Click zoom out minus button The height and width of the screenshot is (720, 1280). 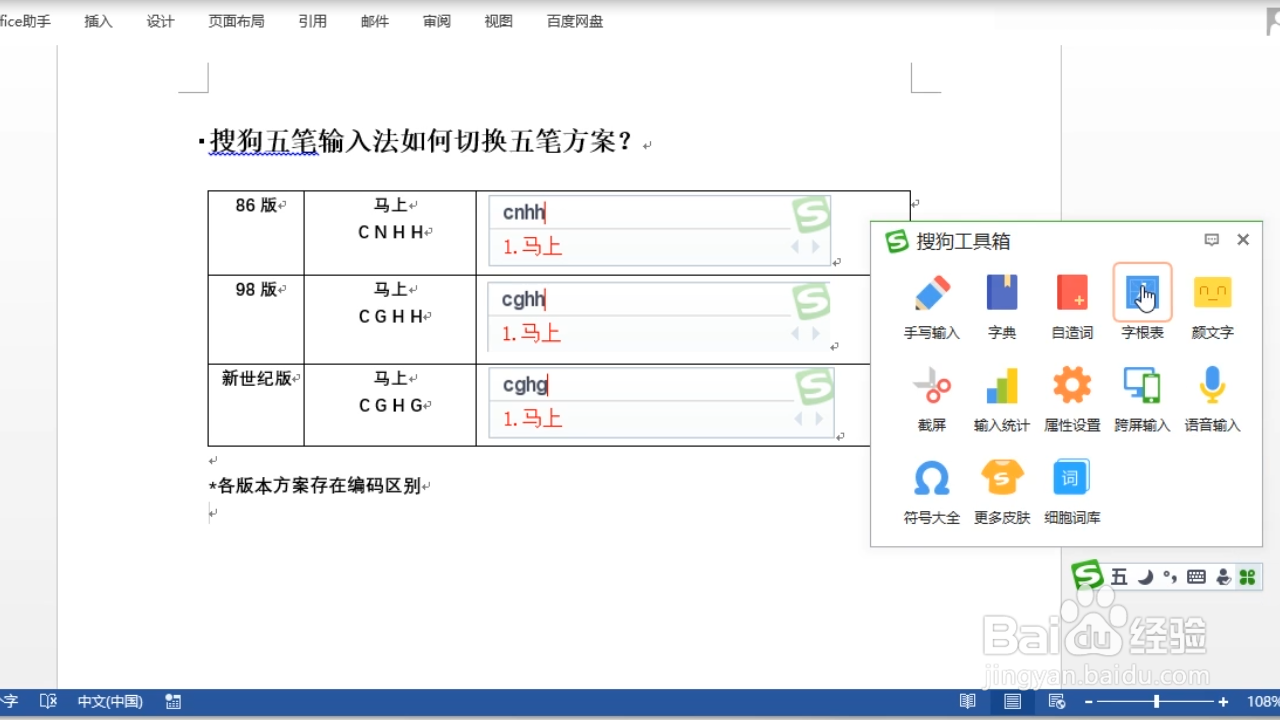pyautogui.click(x=1089, y=702)
